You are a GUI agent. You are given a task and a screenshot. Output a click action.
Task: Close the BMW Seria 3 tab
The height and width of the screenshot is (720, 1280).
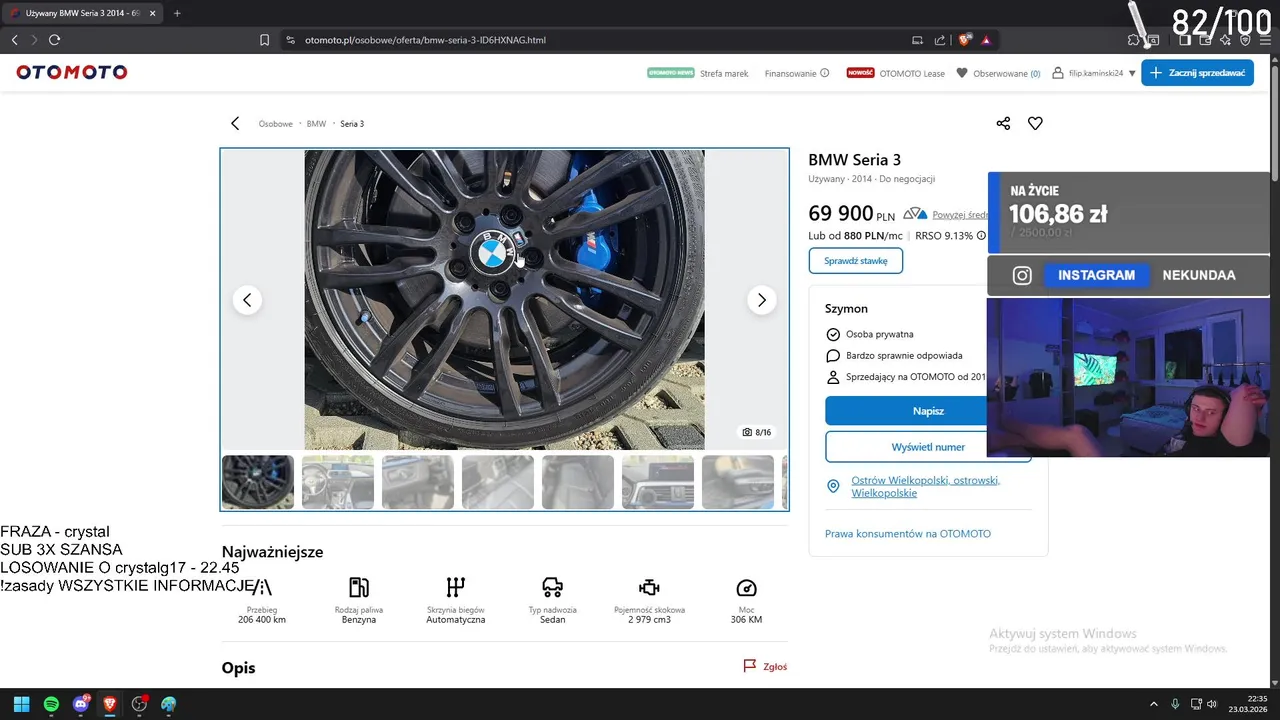tap(152, 13)
